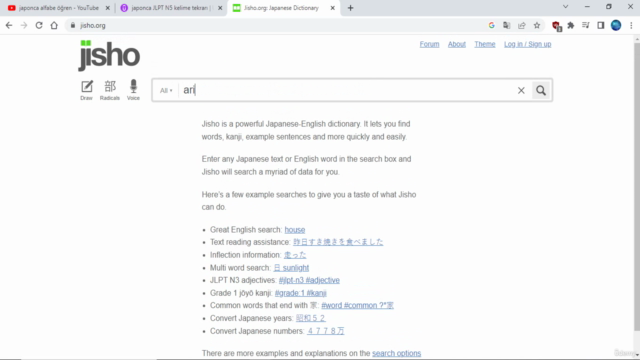The height and width of the screenshot is (360, 640).
Task: Switch to japonca alfabe öğren YouTube tab
Action: coord(58,8)
